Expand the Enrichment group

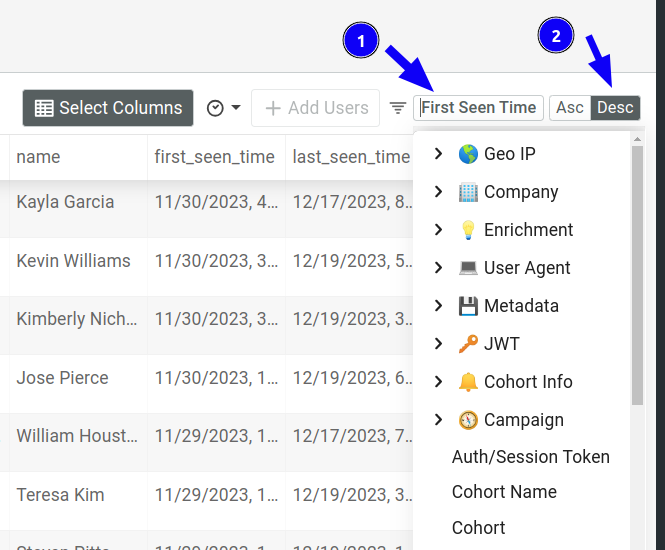pyautogui.click(x=439, y=229)
